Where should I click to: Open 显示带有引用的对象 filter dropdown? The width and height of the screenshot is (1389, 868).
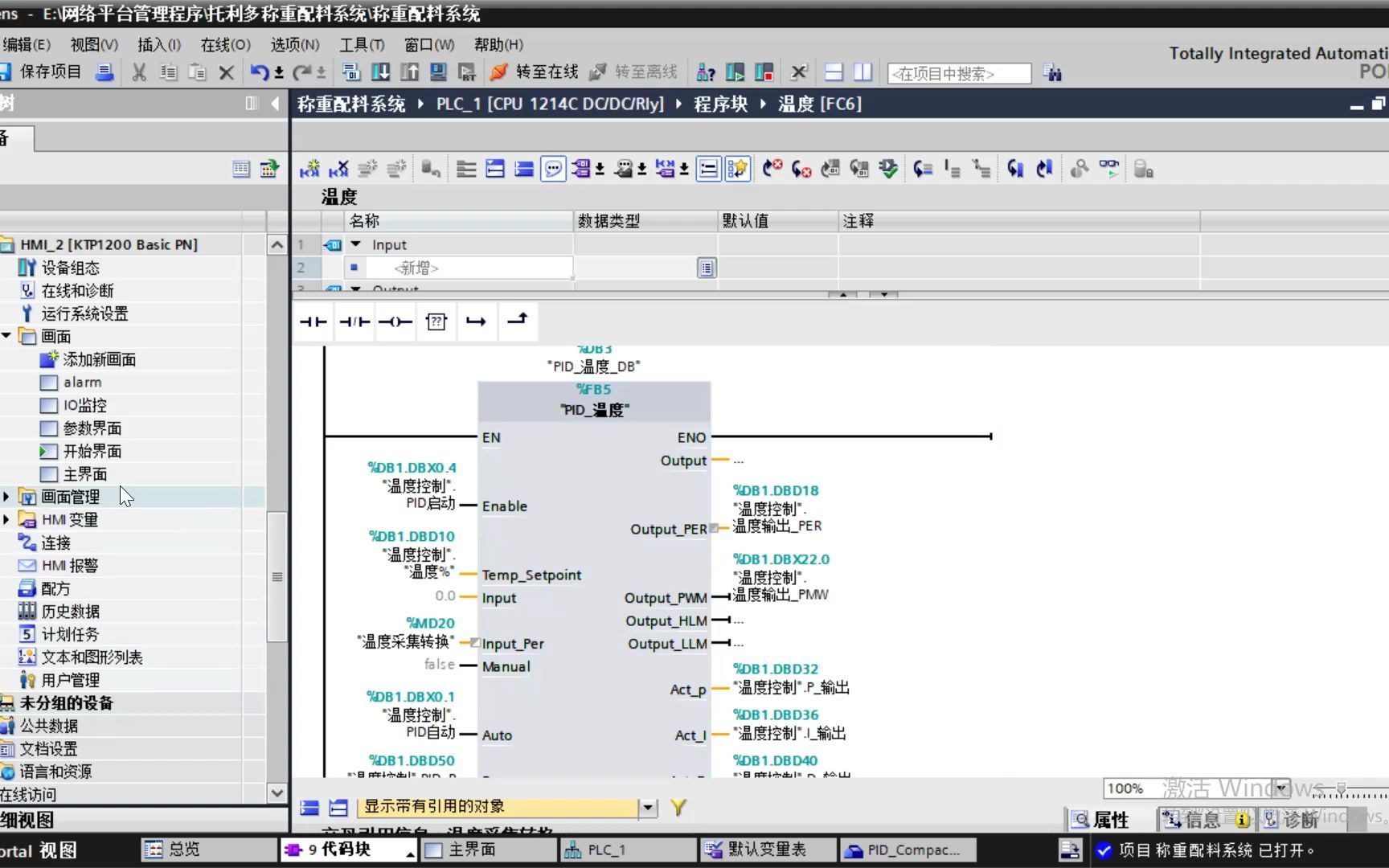pos(648,808)
